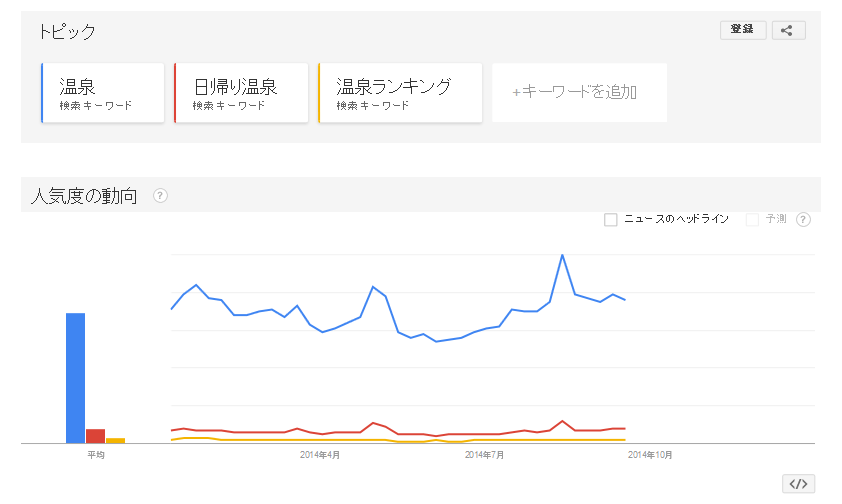This screenshot has width=842, height=504.
Task: Click the 2014年10月 axis label
Action: click(650, 455)
